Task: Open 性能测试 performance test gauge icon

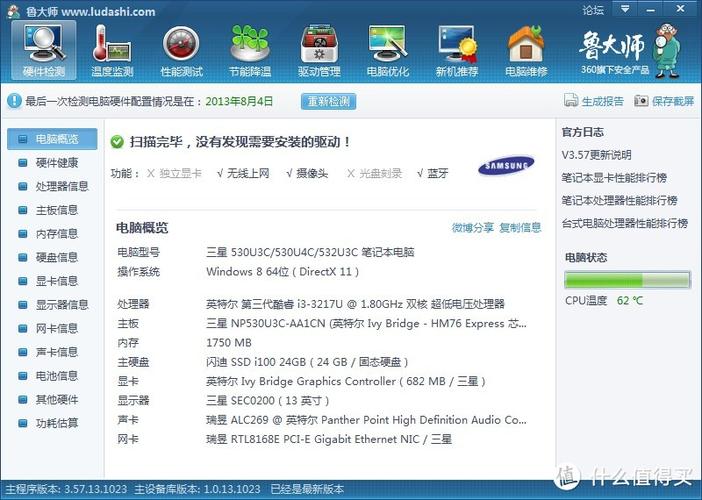Action: point(181,51)
